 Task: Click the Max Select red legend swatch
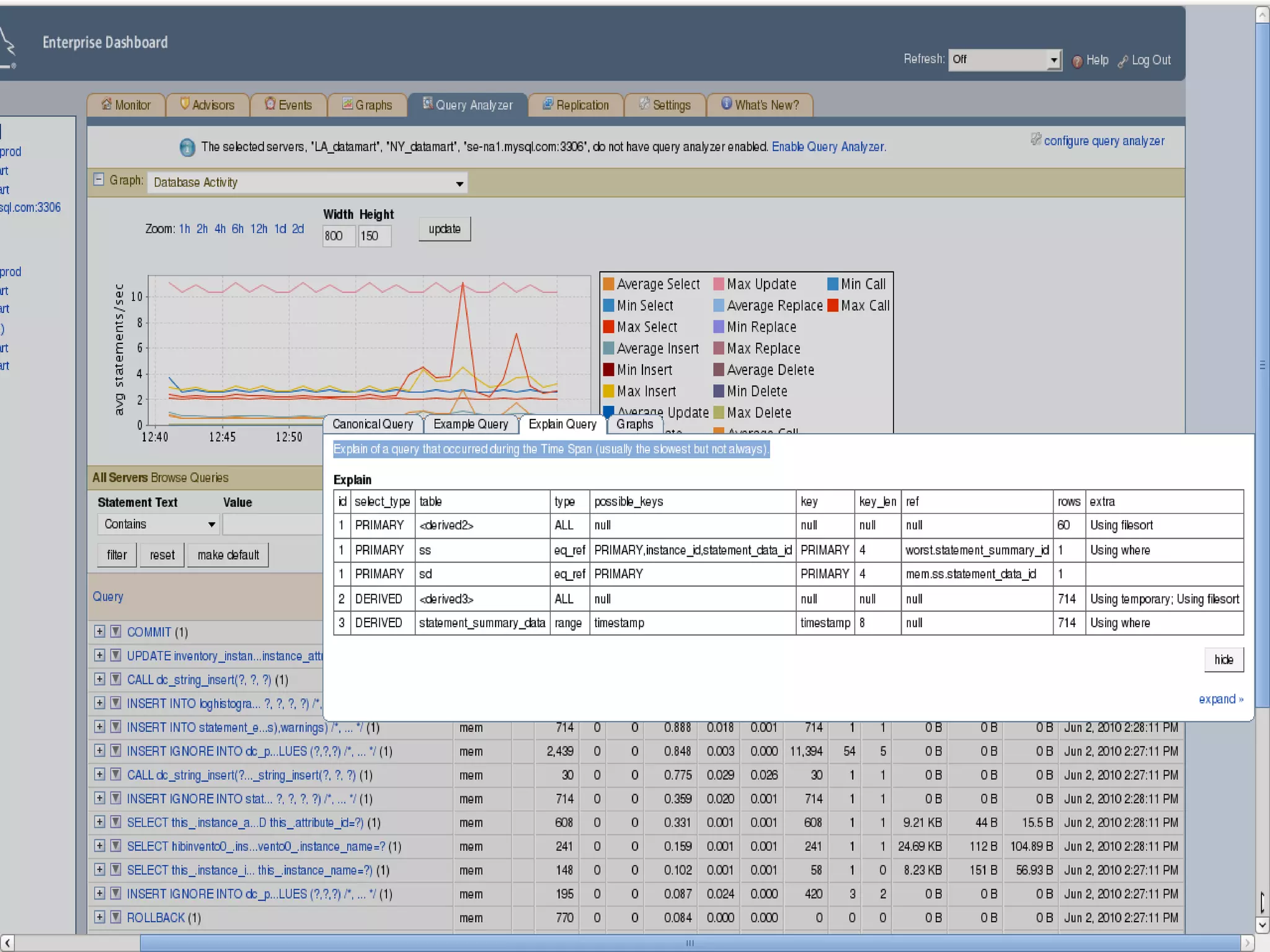608,327
